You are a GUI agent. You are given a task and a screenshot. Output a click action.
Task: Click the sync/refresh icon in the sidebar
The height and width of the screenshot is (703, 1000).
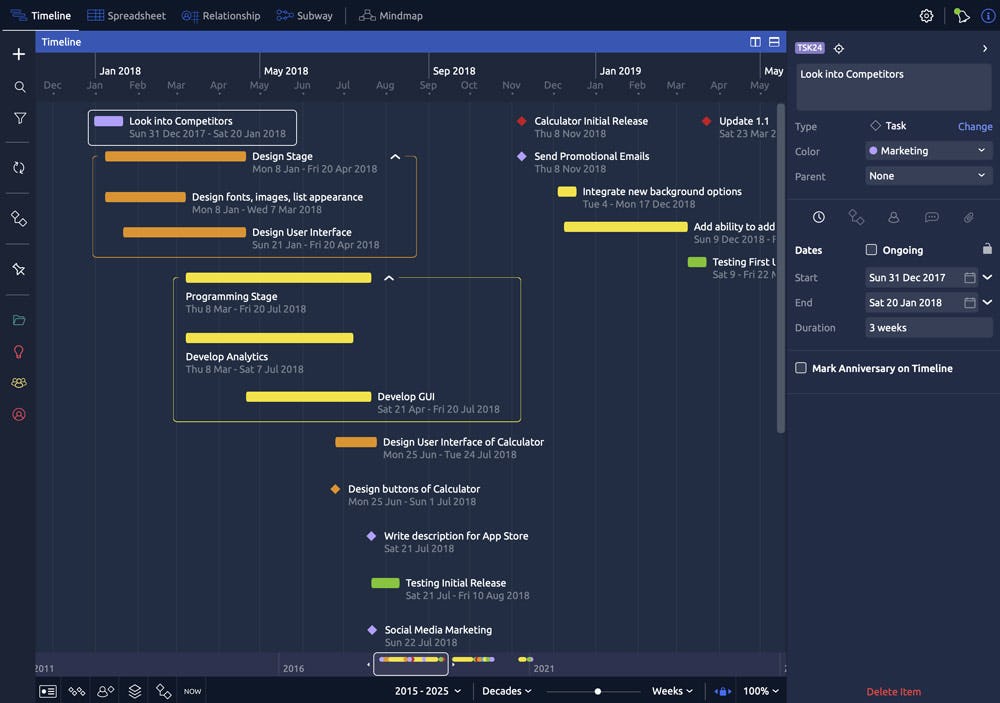[17, 167]
